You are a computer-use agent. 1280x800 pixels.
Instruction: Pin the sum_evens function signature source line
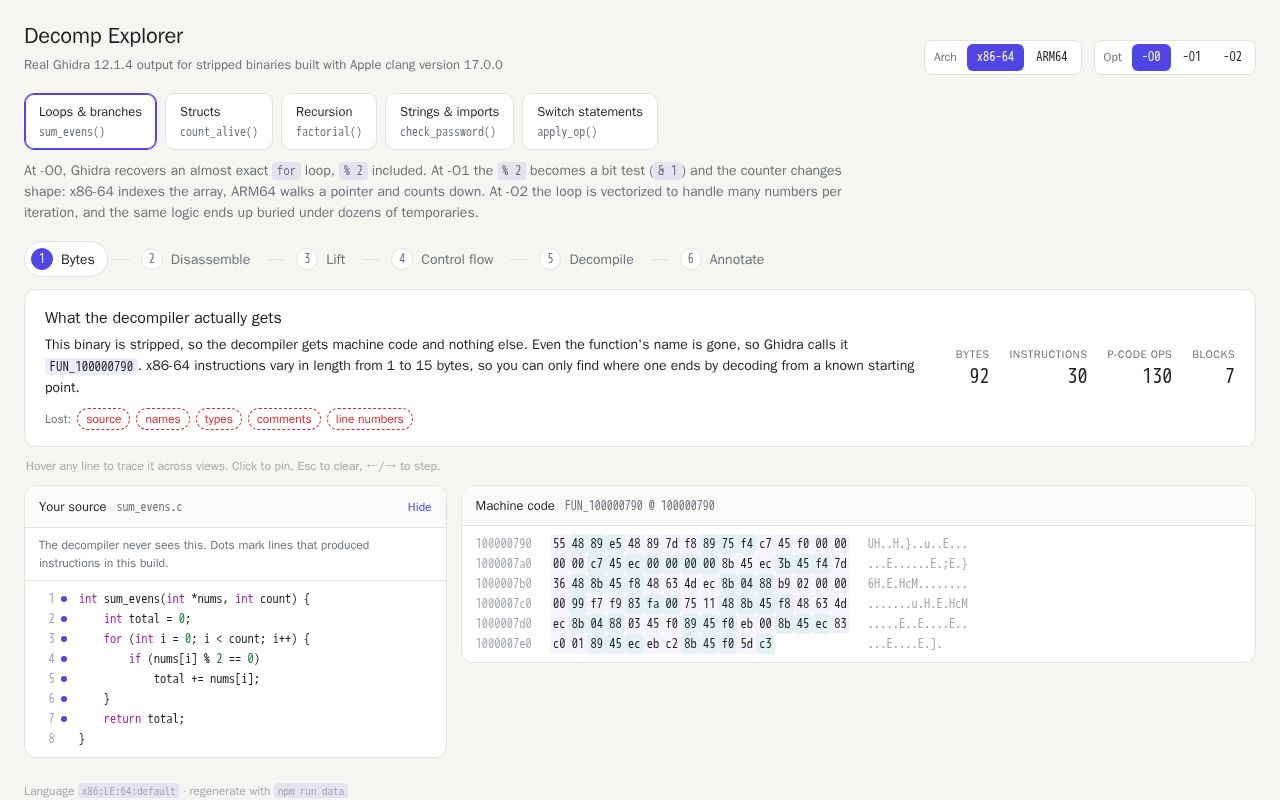pos(236,599)
